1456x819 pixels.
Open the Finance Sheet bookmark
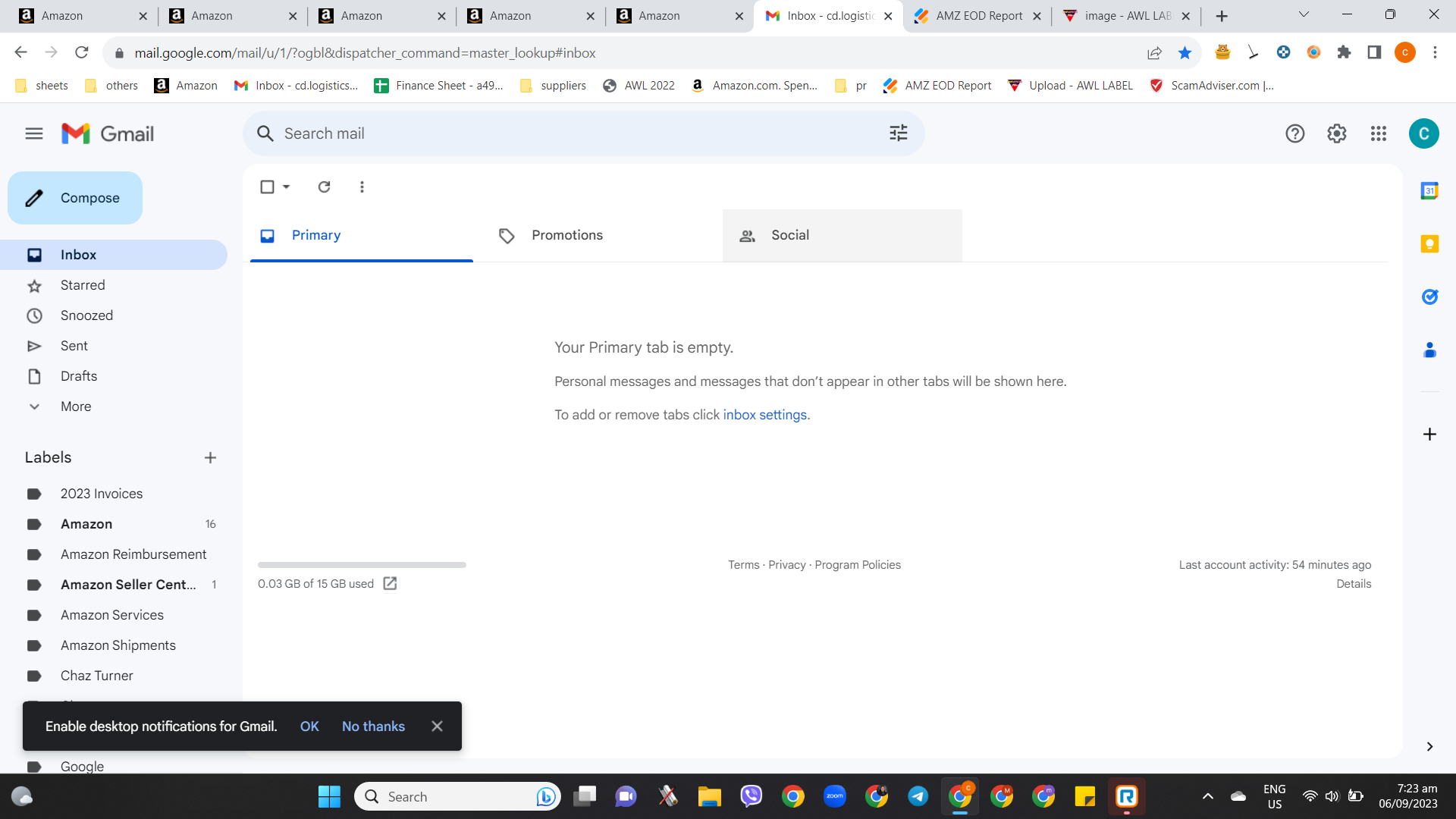point(439,86)
